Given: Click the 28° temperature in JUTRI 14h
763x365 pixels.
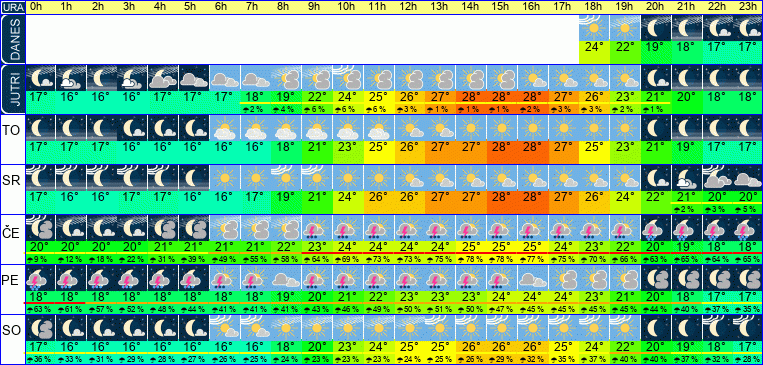Looking at the screenshot, I should (x=471, y=96).
